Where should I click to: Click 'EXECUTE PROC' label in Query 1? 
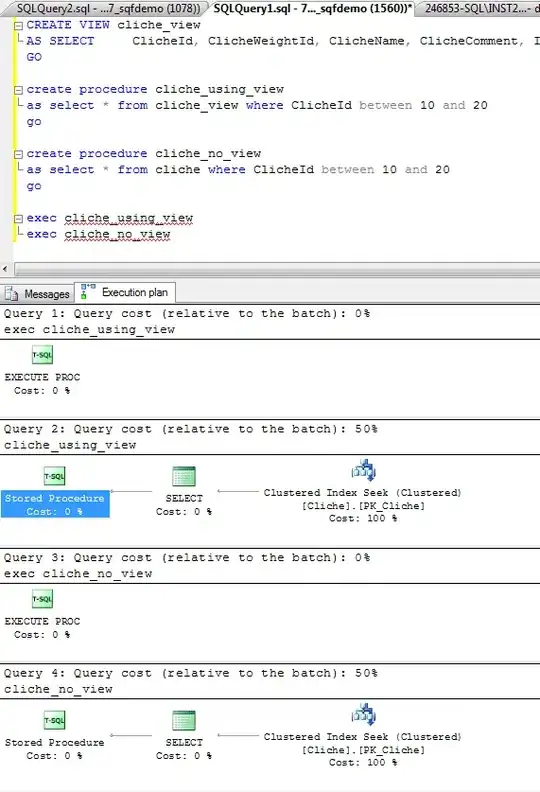click(x=42, y=377)
